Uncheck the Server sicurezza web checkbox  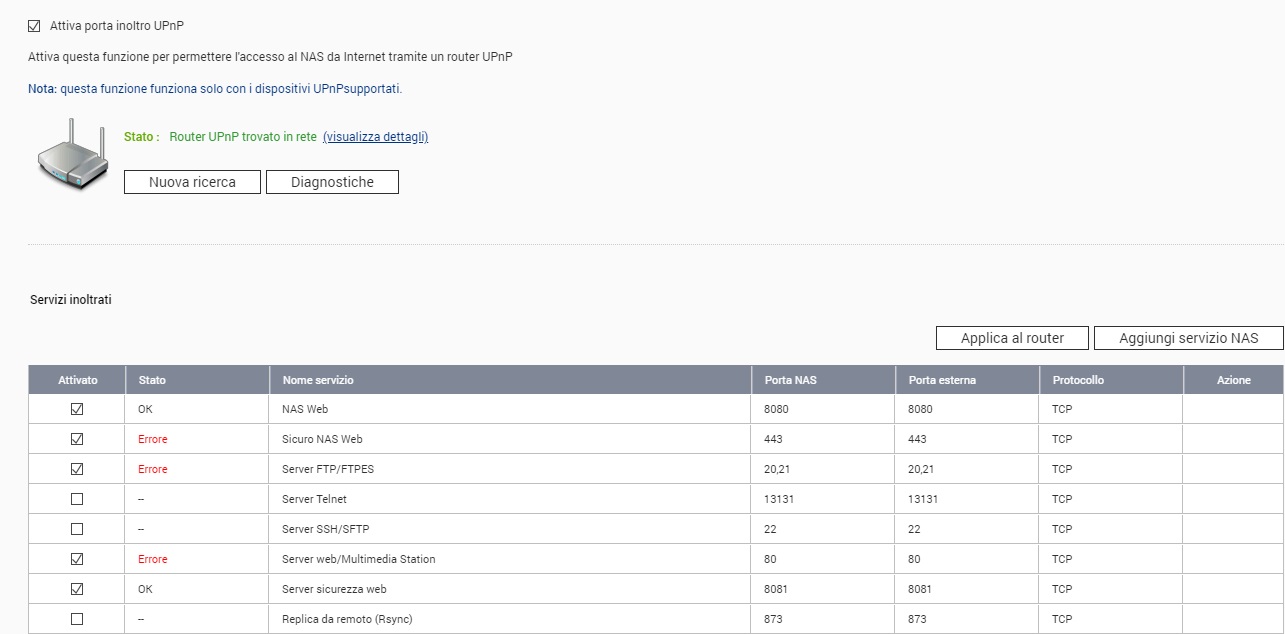point(77,589)
